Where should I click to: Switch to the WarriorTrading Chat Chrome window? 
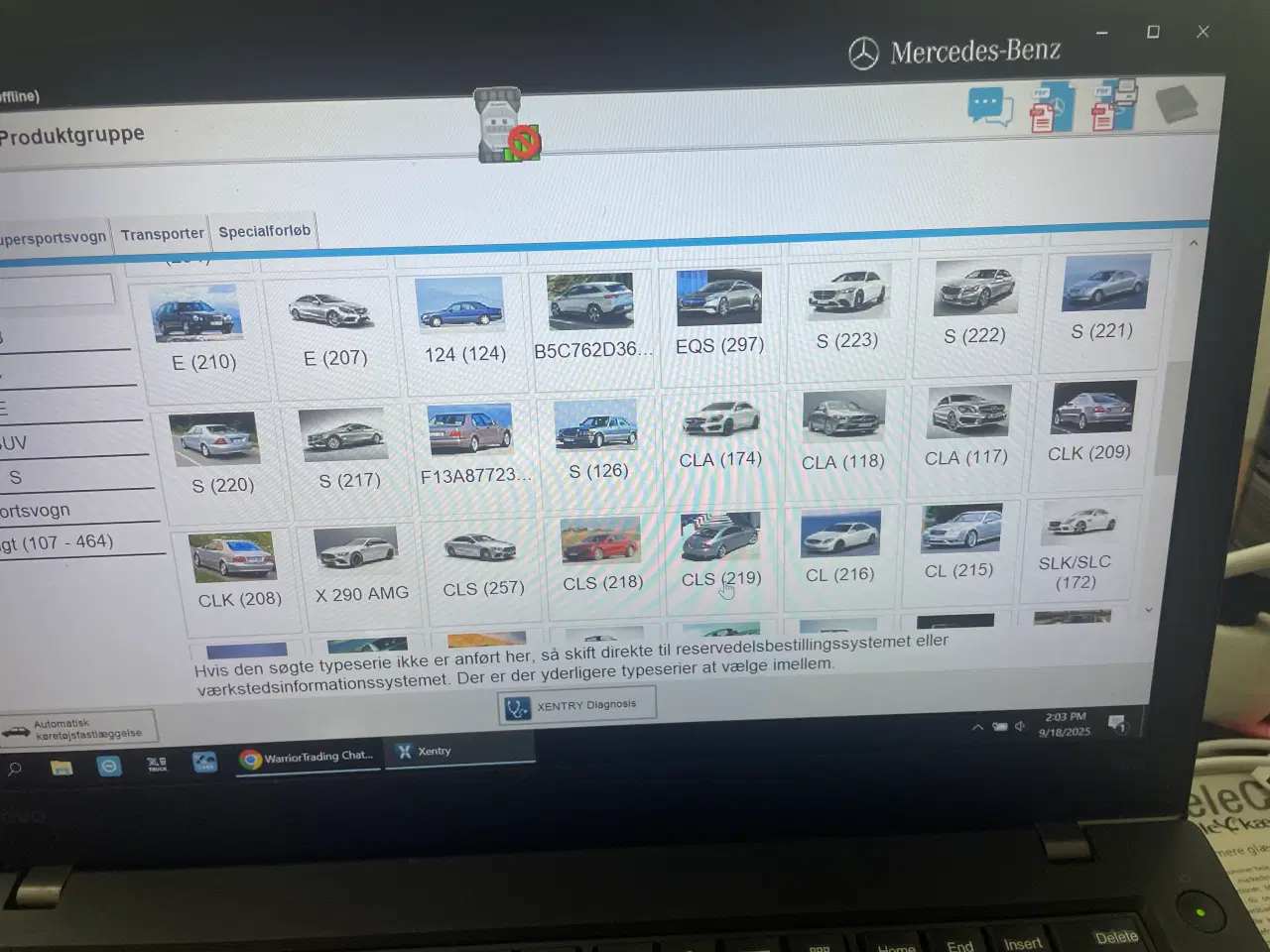coord(310,758)
